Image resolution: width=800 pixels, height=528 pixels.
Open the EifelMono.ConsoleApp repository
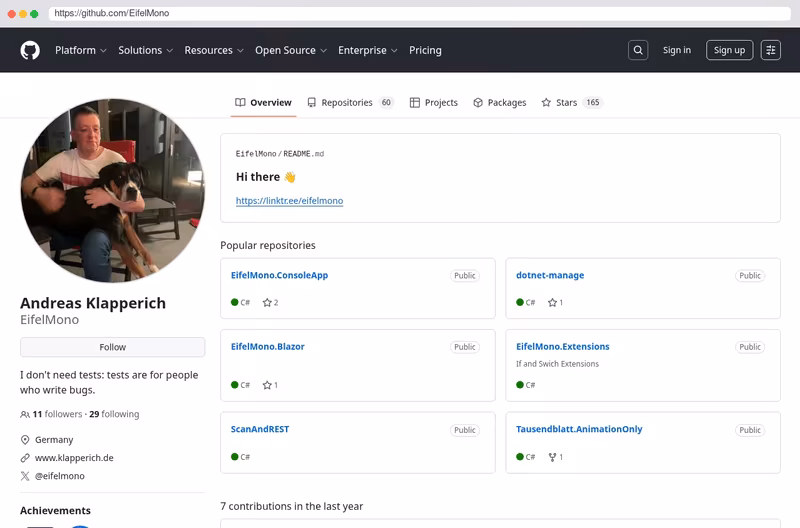pyautogui.click(x=279, y=275)
